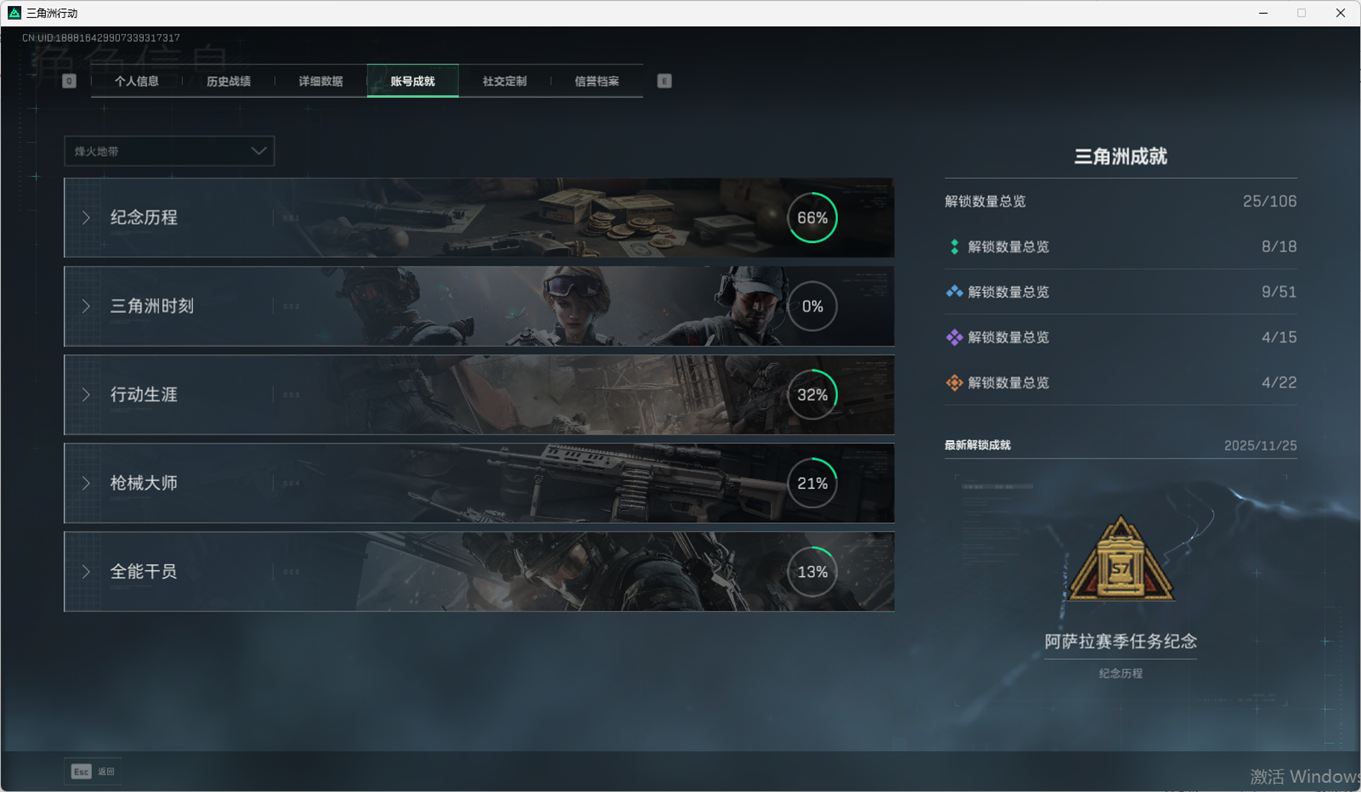The height and width of the screenshot is (792, 1361).
Task: Click the 返回 back button
Action: tap(106, 772)
